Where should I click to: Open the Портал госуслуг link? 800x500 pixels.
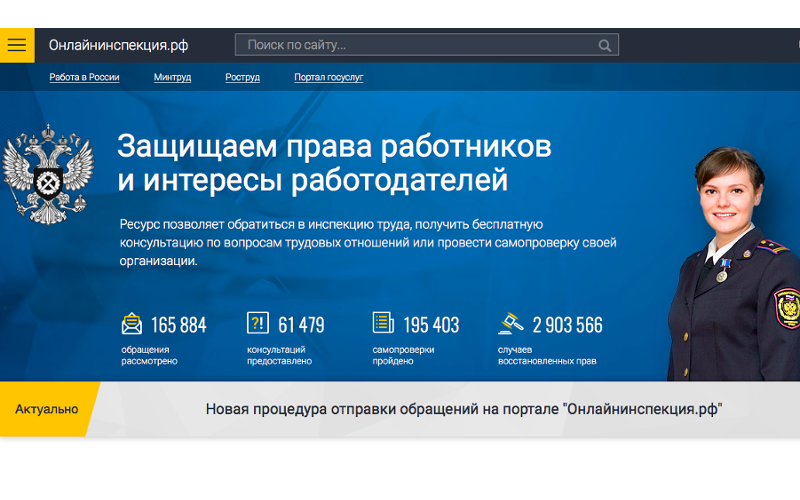tap(329, 77)
